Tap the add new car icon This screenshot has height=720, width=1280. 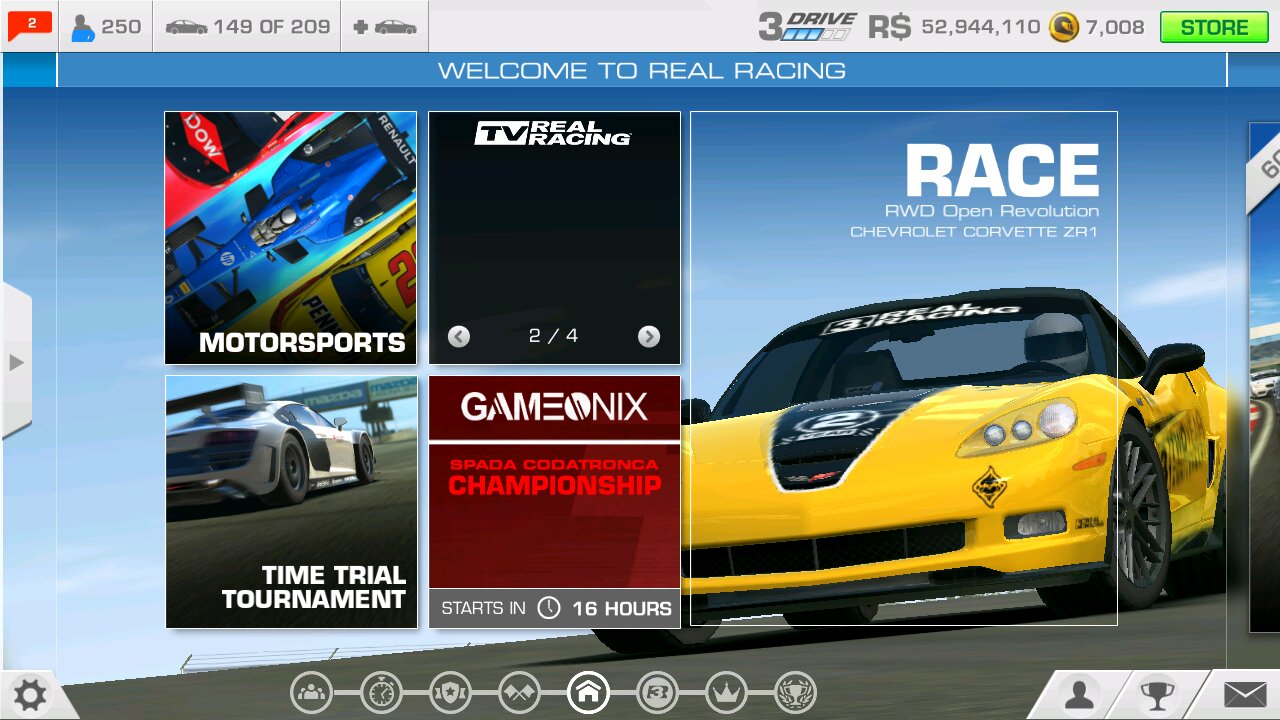click(385, 27)
